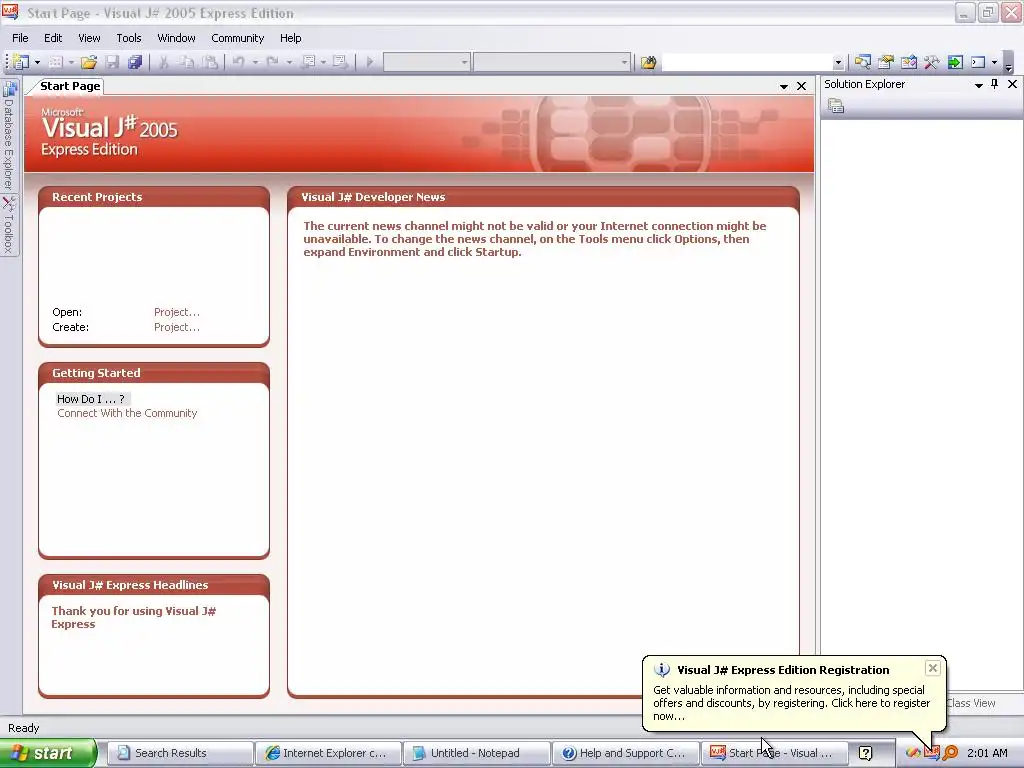This screenshot has width=1024, height=768.
Task: Open the Properties Window toolbar icon
Action: 886,62
